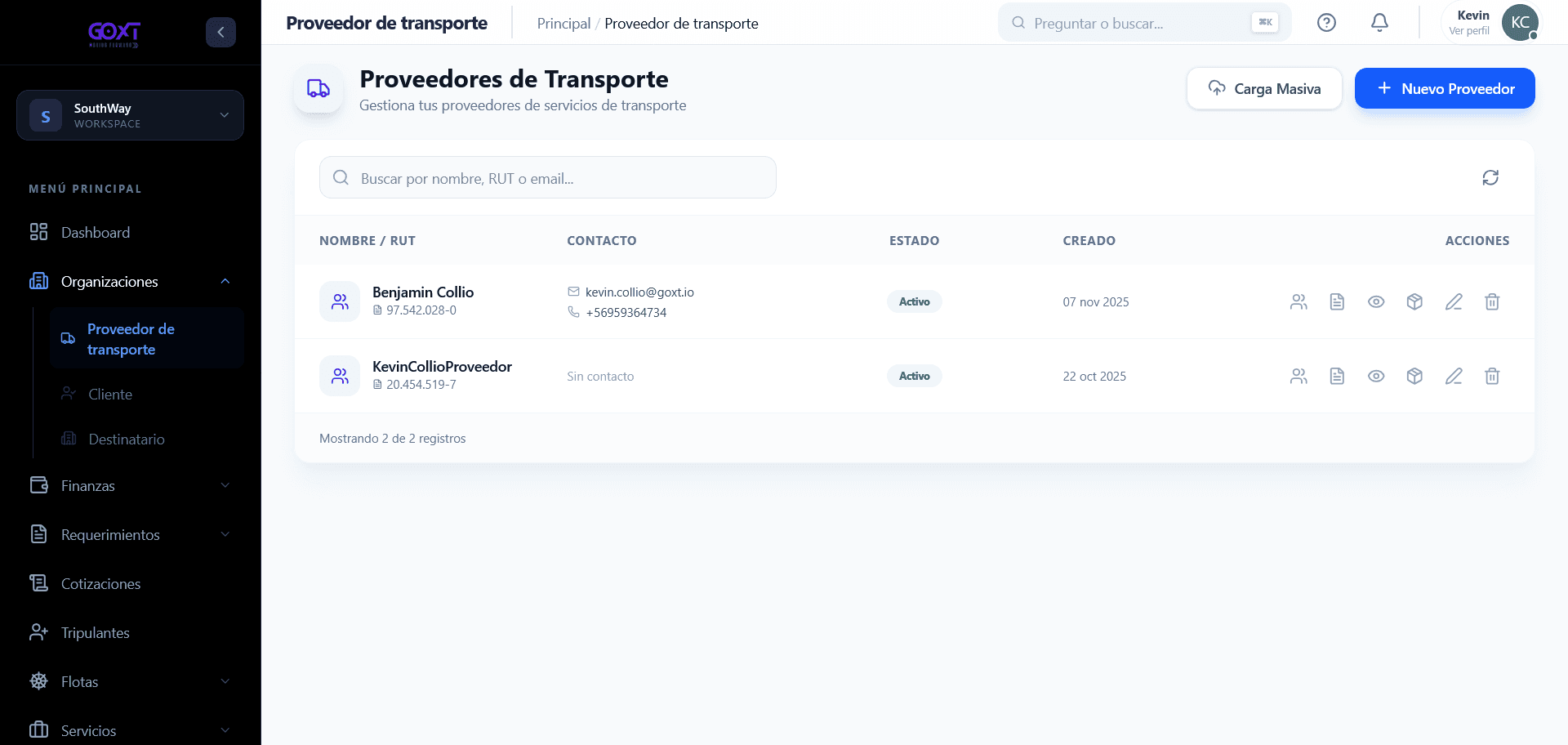Click RUT 97.542.028-0
This screenshot has height=745, width=1568.
(421, 310)
